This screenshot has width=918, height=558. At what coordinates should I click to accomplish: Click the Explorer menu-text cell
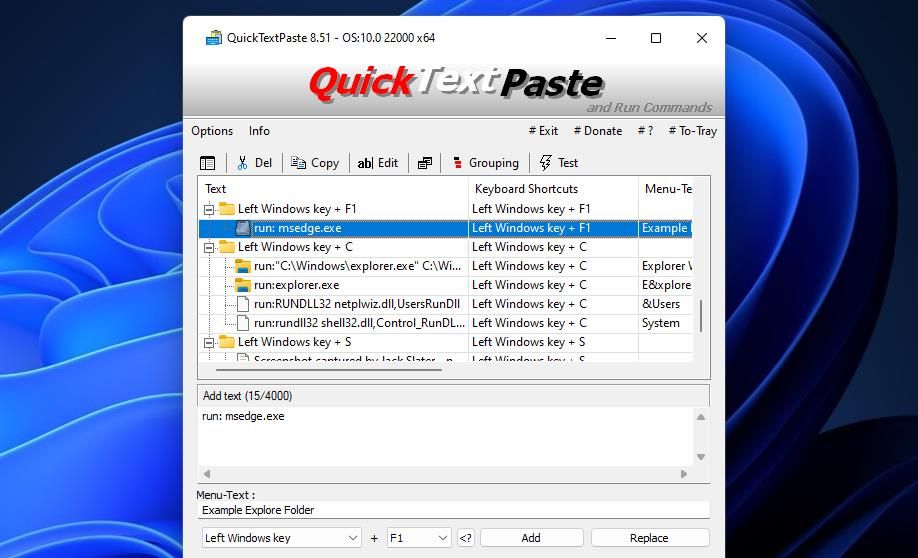[666, 266]
